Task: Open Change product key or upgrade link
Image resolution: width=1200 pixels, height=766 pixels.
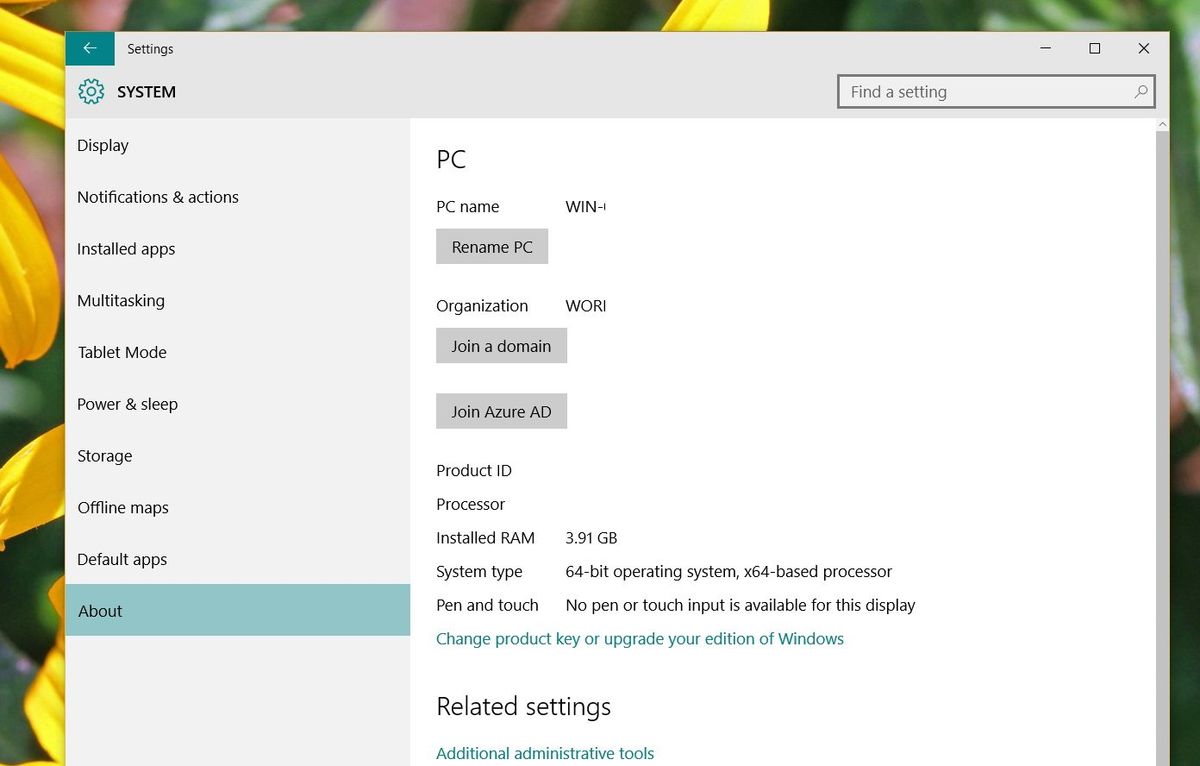Action: [x=640, y=639]
